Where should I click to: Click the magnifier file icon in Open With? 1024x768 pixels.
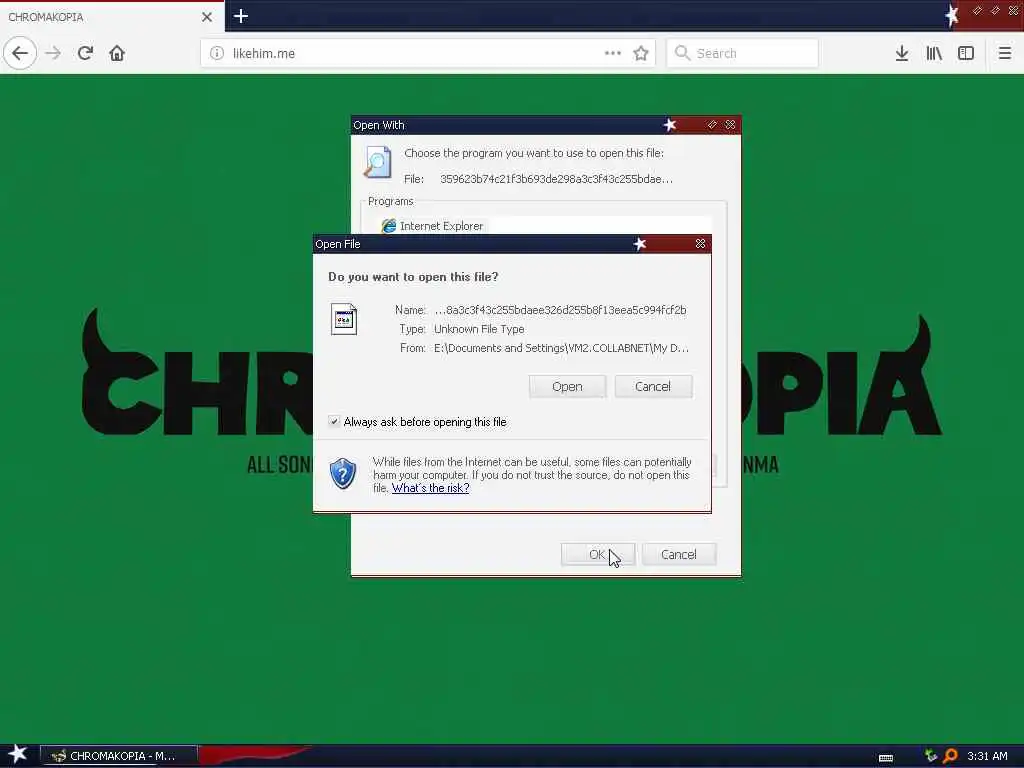click(x=377, y=162)
